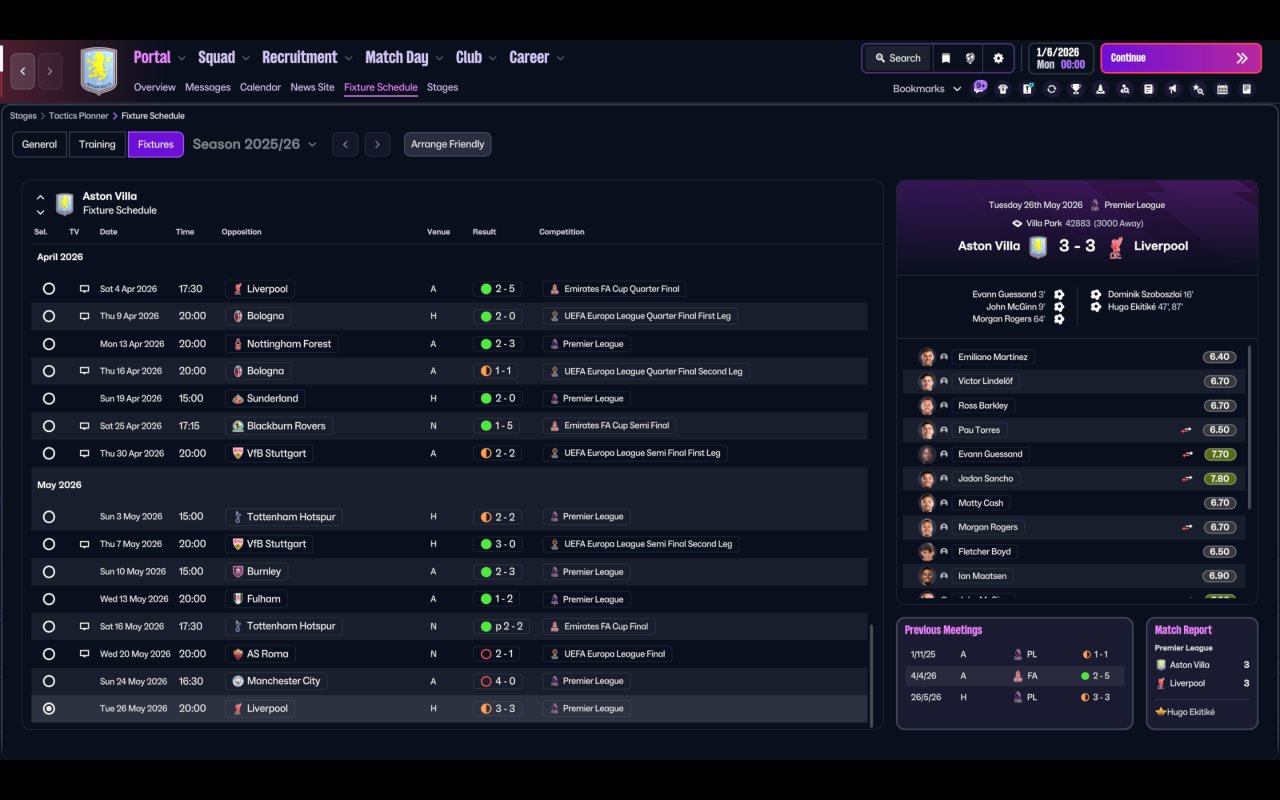
Task: Switch to the Overview tab
Action: [x=155, y=87]
